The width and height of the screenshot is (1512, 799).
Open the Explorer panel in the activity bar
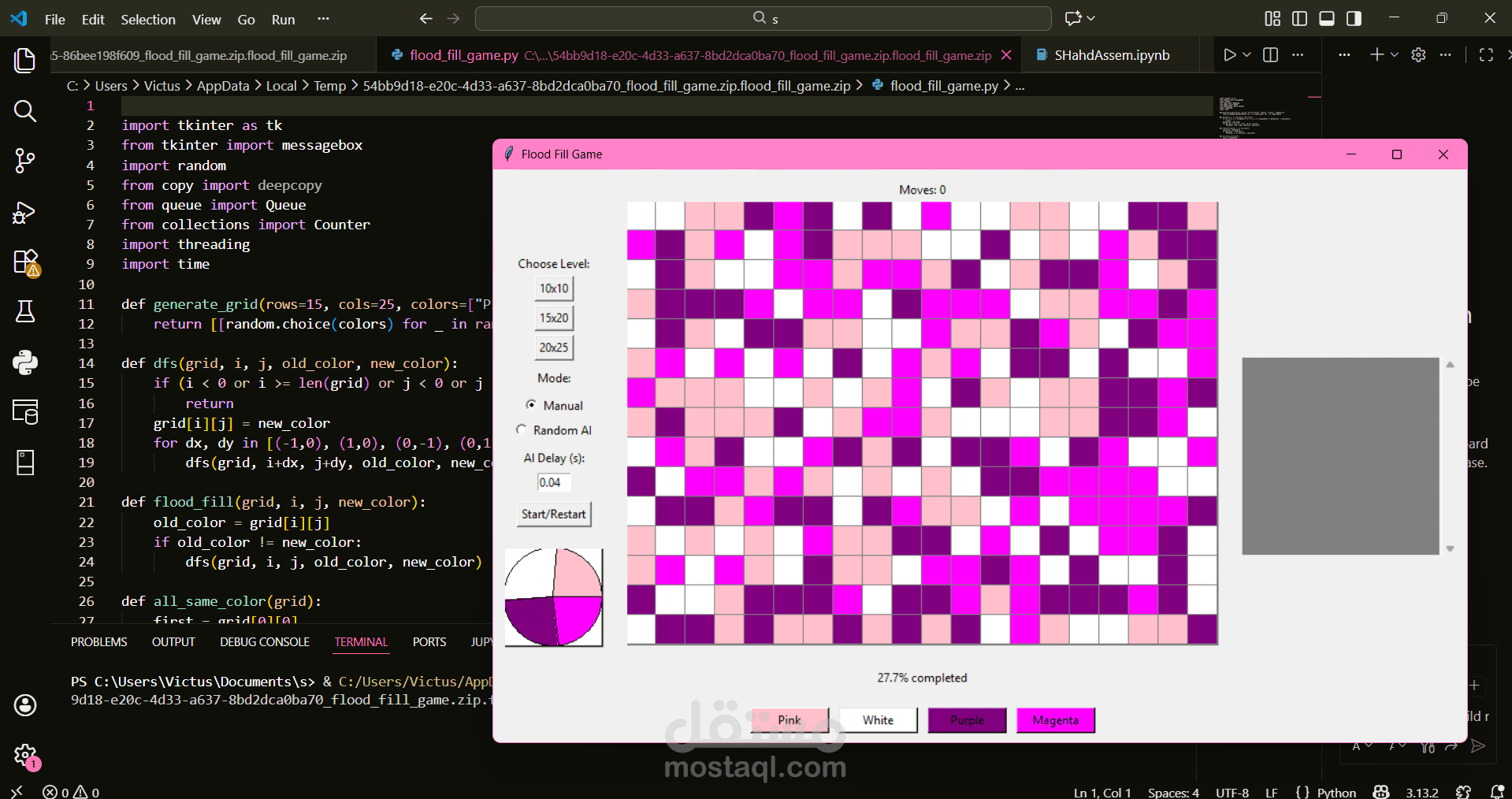click(25, 61)
